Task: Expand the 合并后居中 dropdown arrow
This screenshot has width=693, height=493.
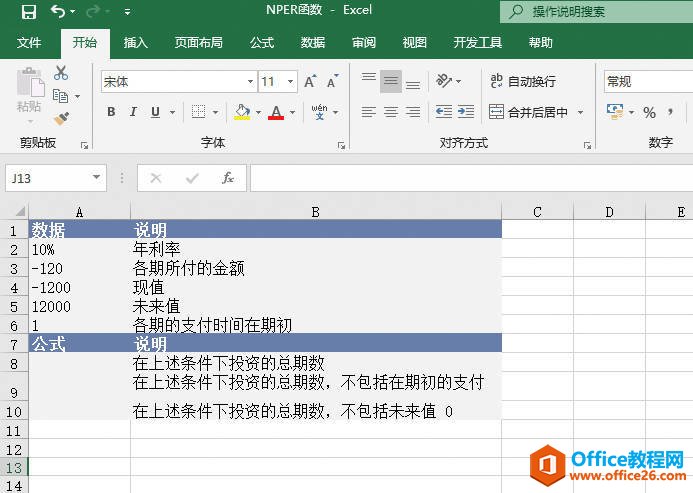Action: (580, 112)
